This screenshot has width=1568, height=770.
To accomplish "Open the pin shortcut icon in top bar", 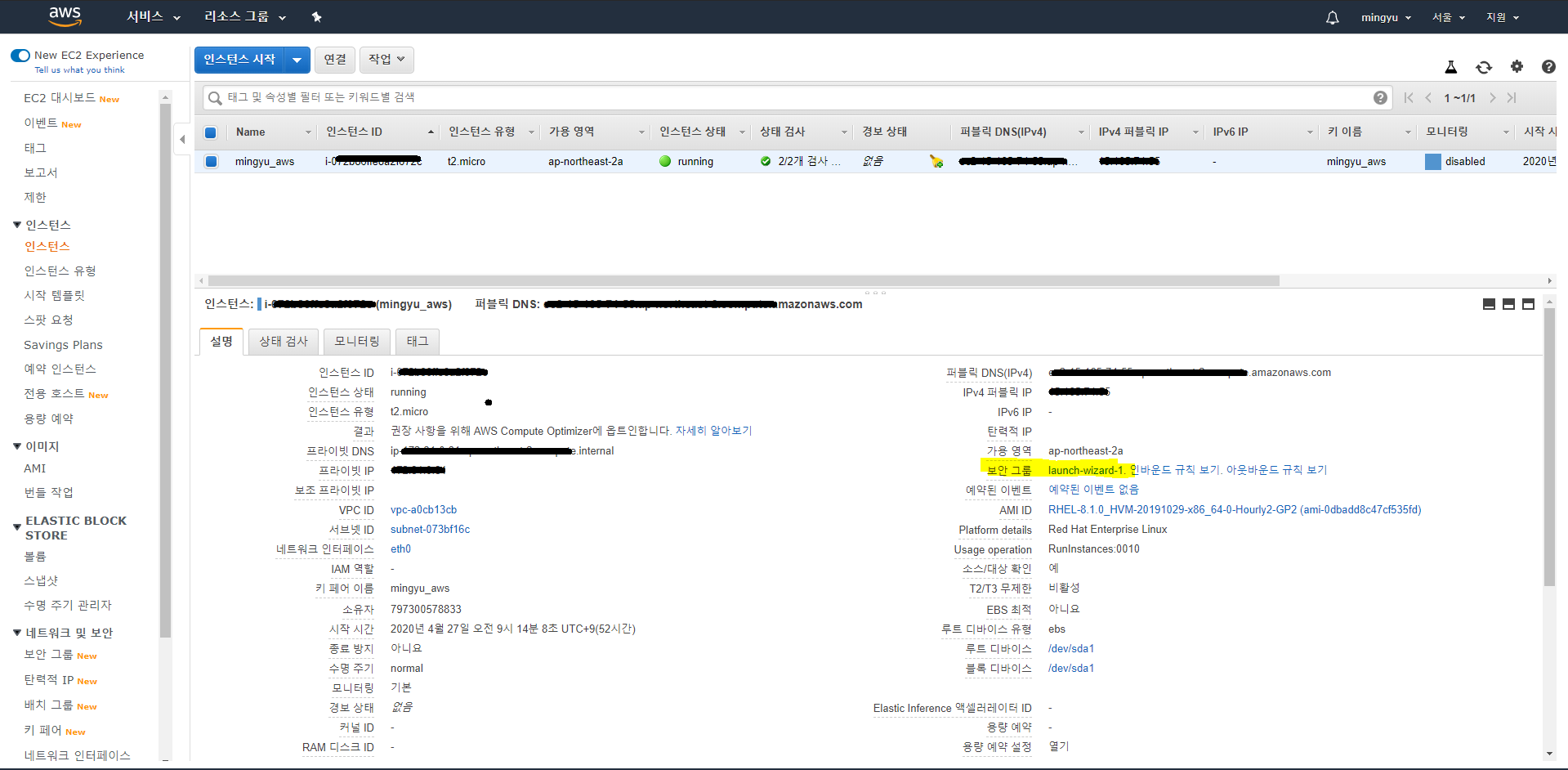I will click(x=317, y=16).
